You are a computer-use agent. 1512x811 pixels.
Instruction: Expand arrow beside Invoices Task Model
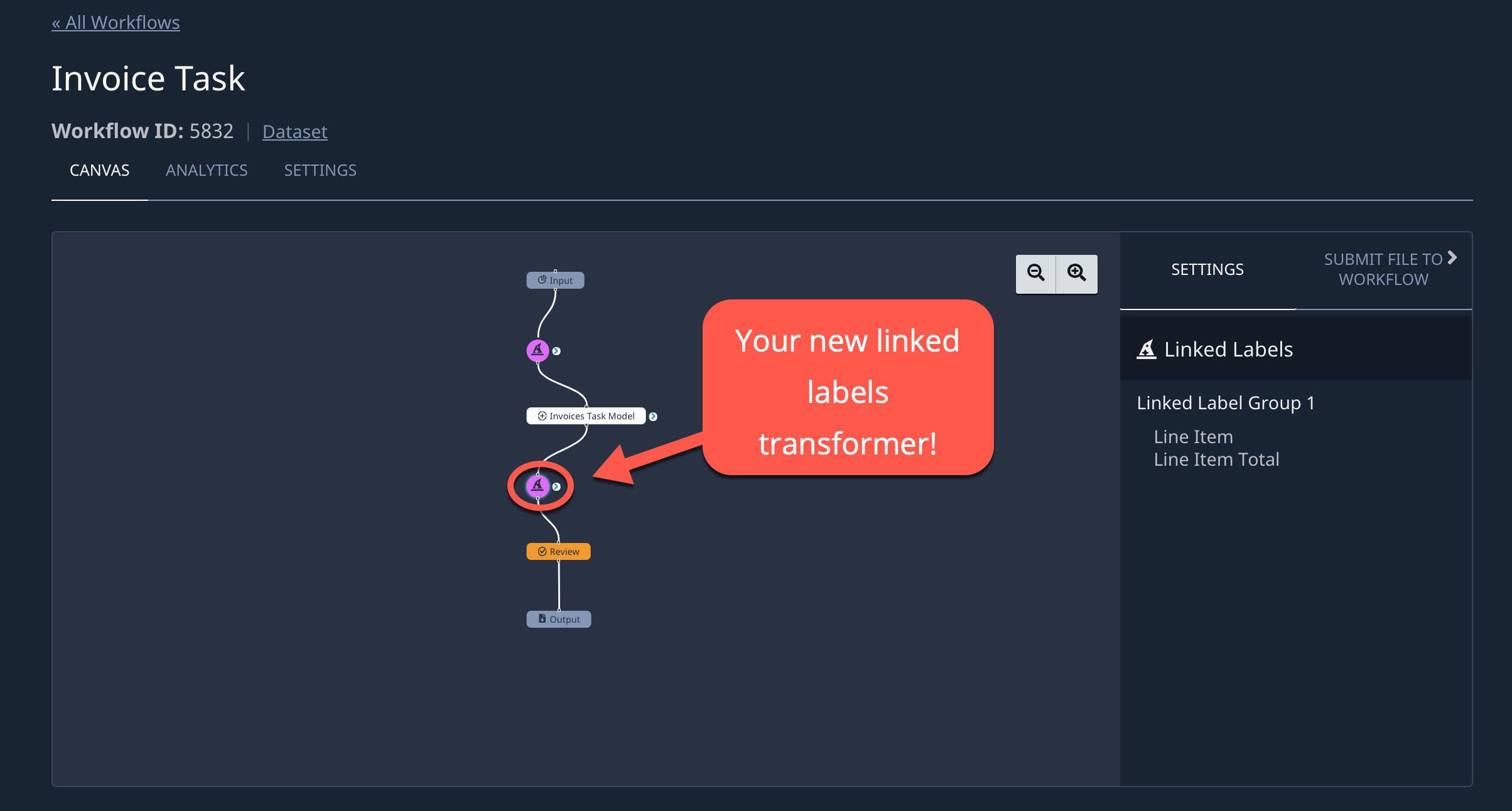[653, 416]
